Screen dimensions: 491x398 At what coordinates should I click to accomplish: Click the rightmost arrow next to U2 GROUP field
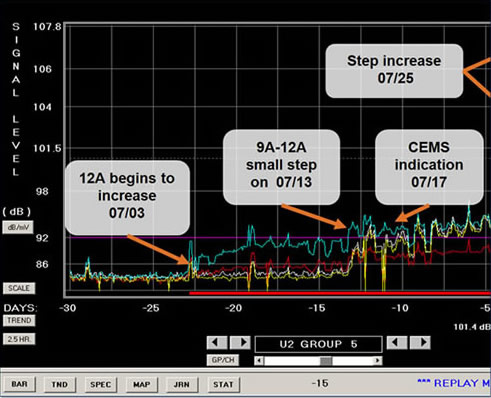pyautogui.click(x=420, y=342)
